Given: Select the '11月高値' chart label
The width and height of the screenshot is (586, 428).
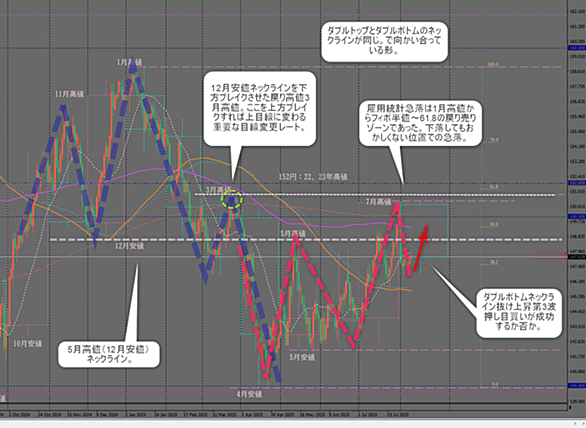Looking at the screenshot, I should click(x=69, y=94).
